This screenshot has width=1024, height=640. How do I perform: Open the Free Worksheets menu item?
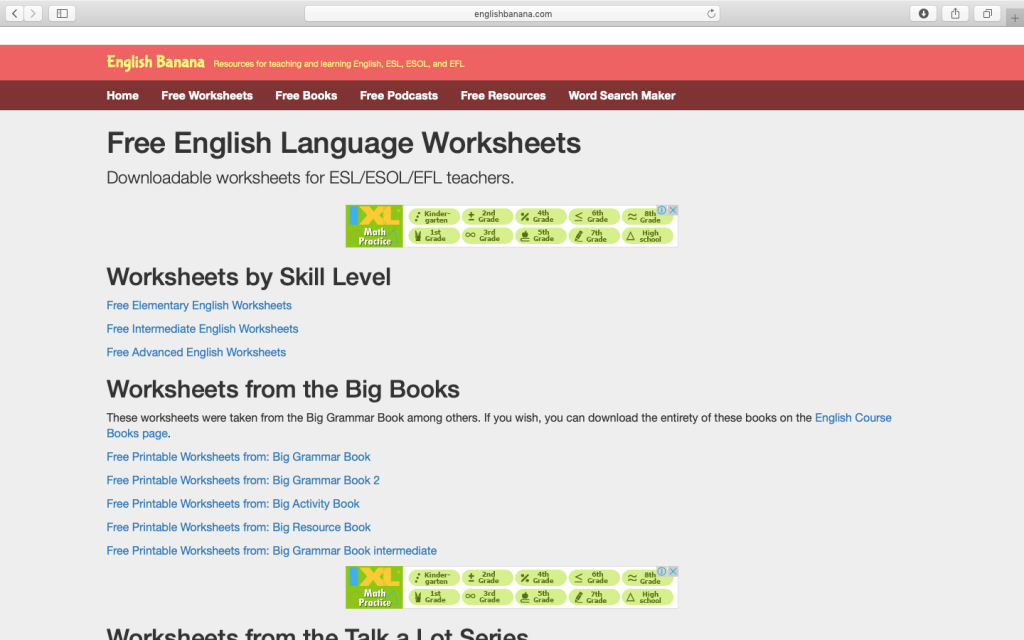click(x=207, y=96)
